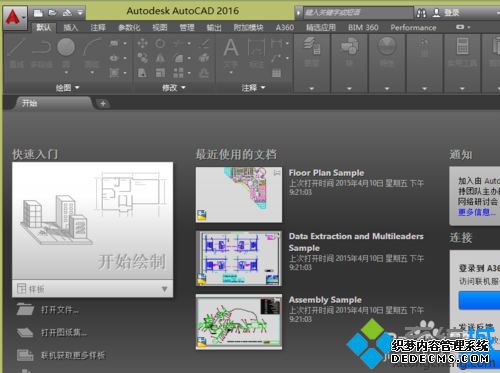Select the Fillet tool icon
Viewport: 500px width, 373px height.
pyautogui.click(x=179, y=58)
